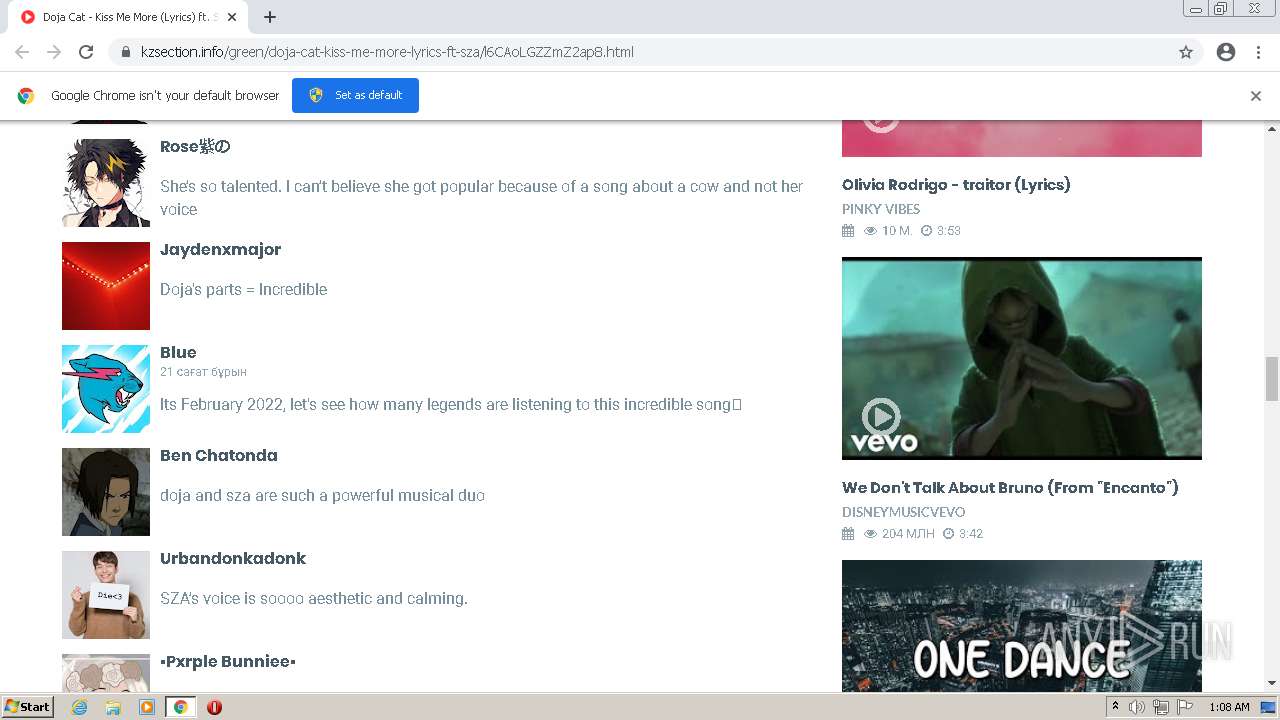The height and width of the screenshot is (720, 1280).
Task: Open network status tray icon
Action: point(1161,707)
